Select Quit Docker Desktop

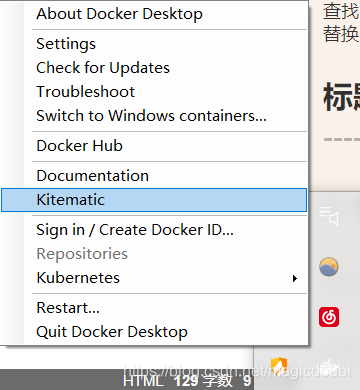coord(153,332)
